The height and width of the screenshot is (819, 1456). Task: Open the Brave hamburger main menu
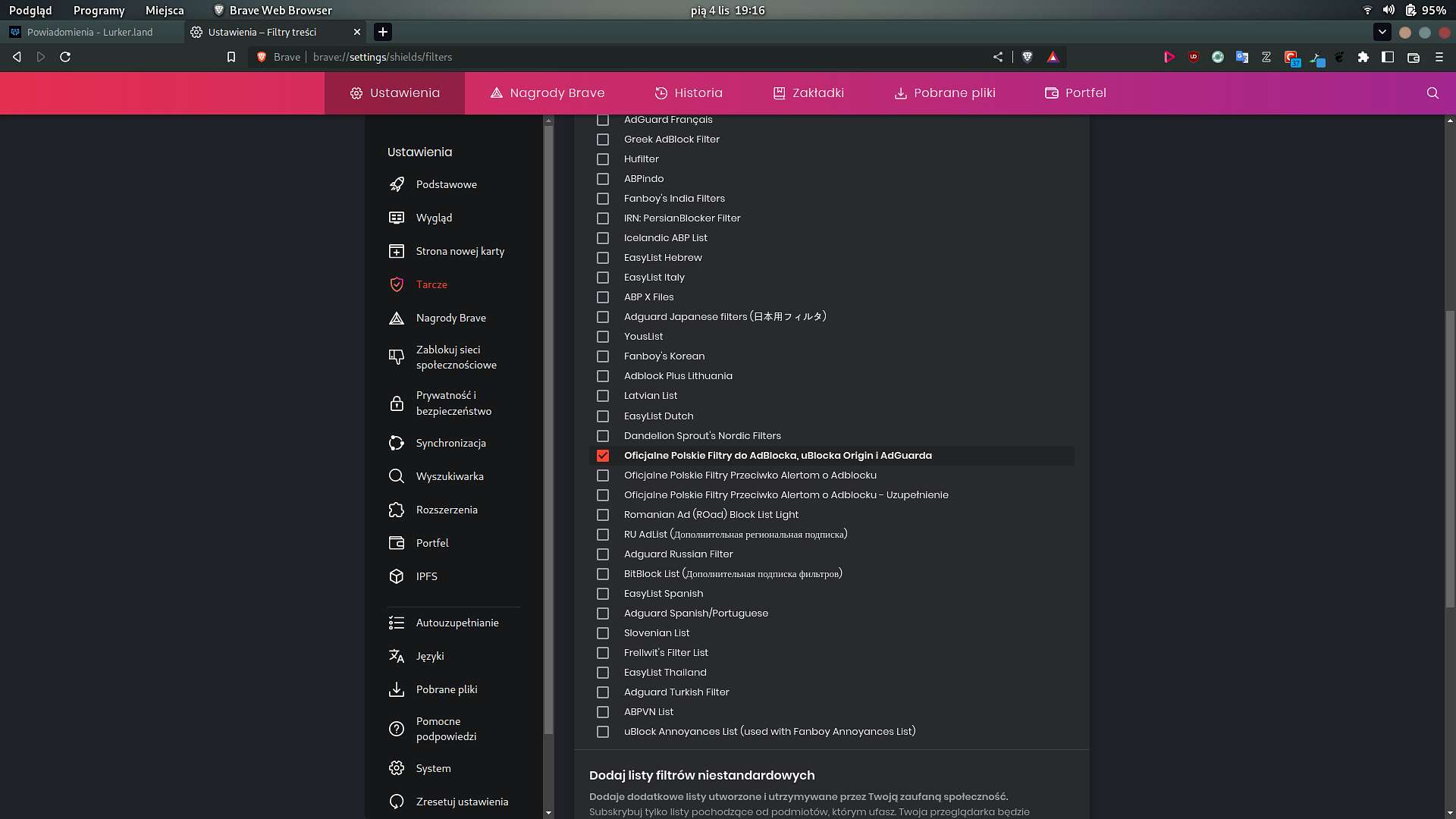pos(1439,57)
